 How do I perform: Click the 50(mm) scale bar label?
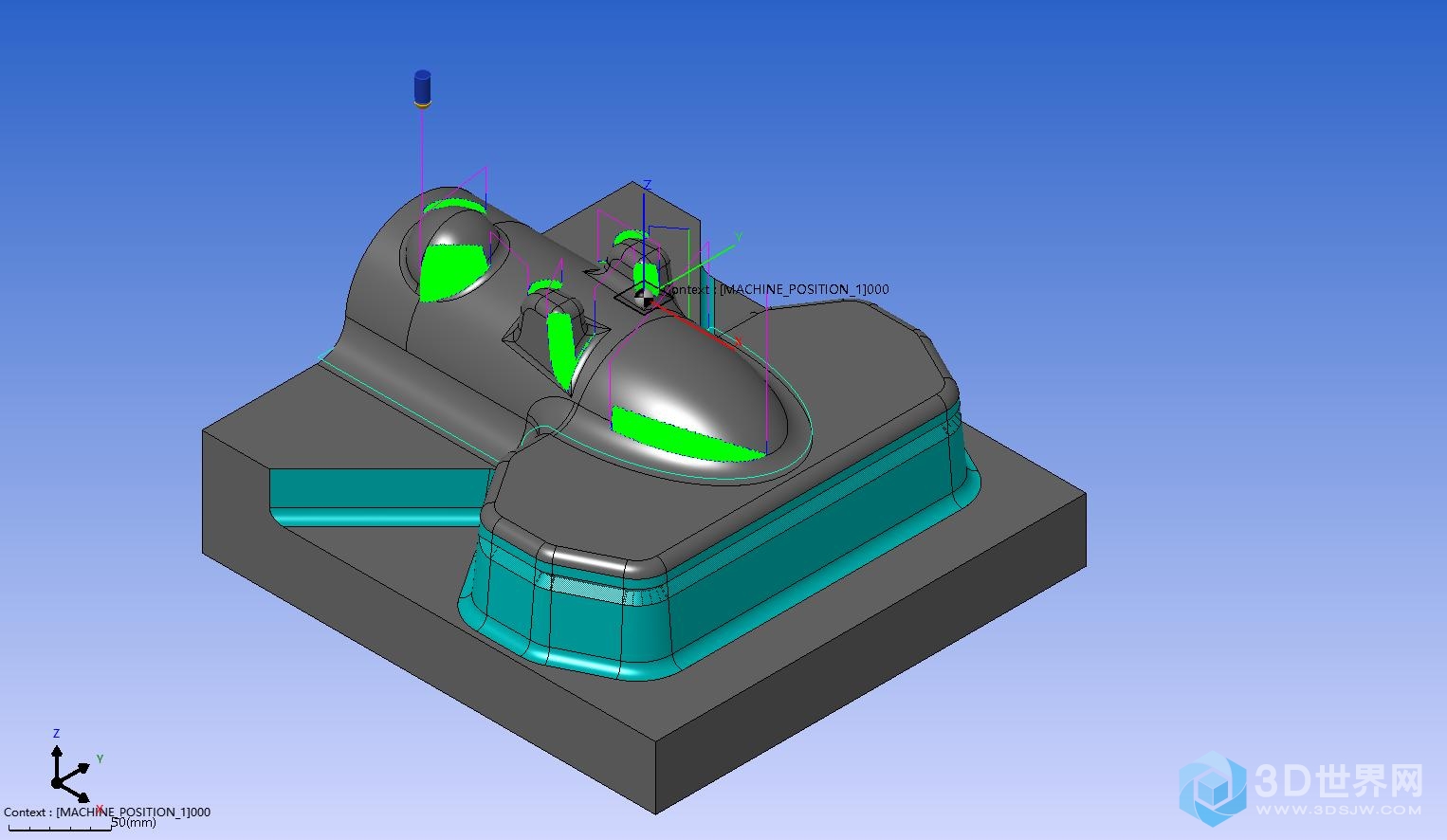coord(134,822)
